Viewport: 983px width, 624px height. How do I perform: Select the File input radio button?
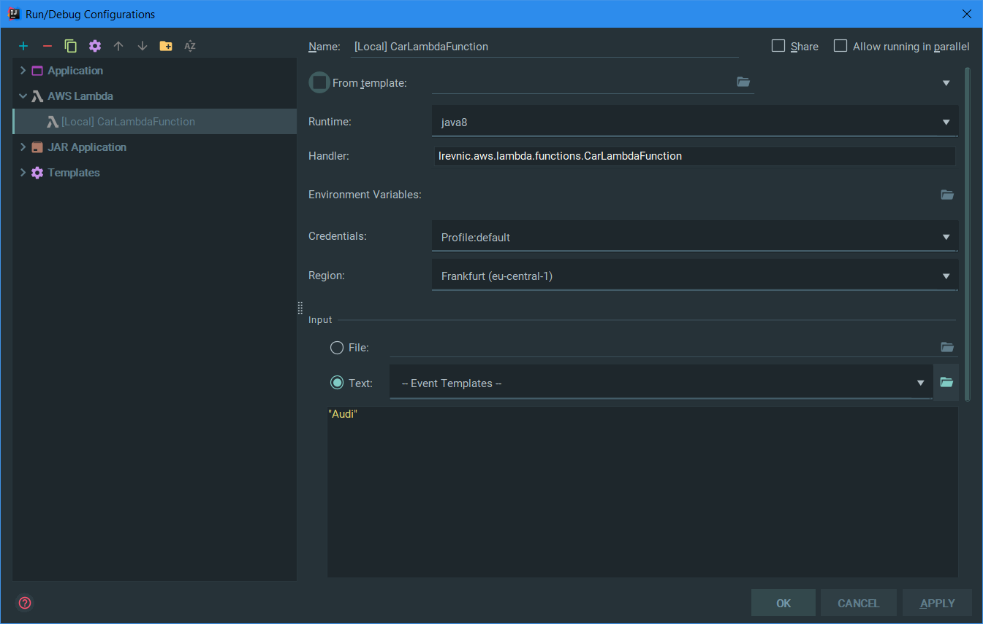(337, 348)
